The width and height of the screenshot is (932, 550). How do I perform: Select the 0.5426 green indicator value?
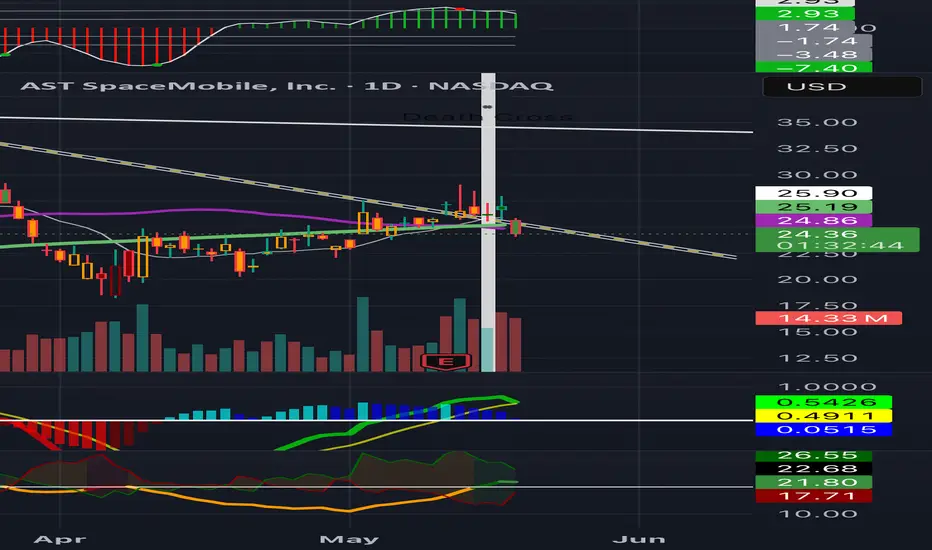(x=823, y=403)
